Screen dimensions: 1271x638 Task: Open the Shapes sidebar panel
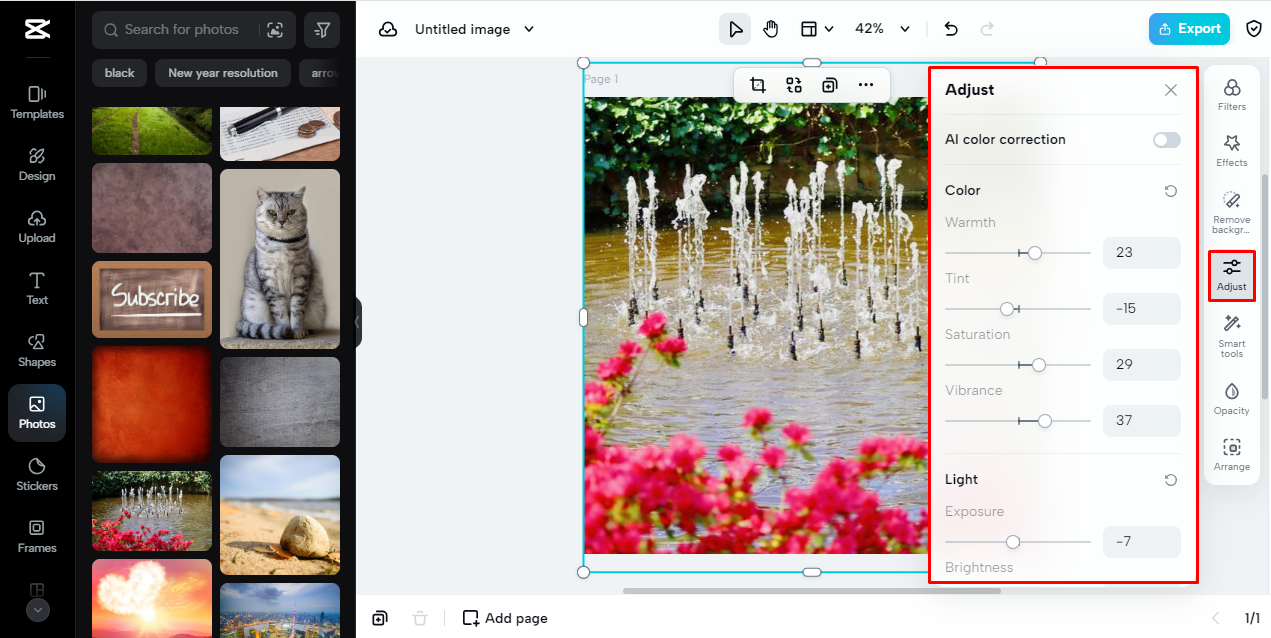click(37, 350)
